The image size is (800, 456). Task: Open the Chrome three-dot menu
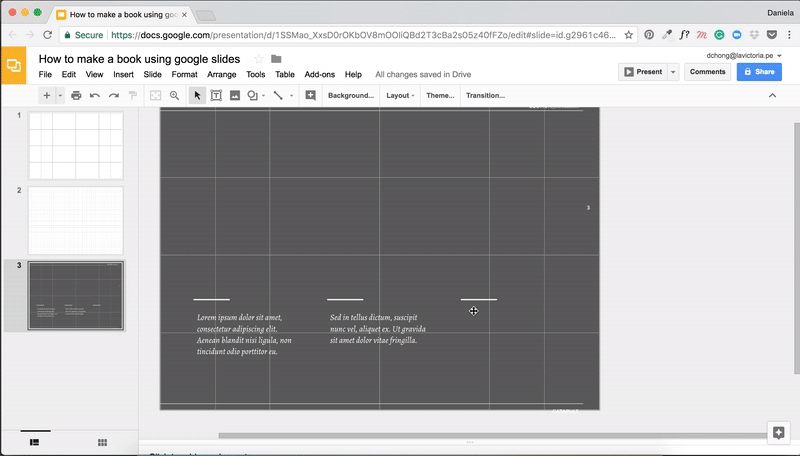coord(789,35)
